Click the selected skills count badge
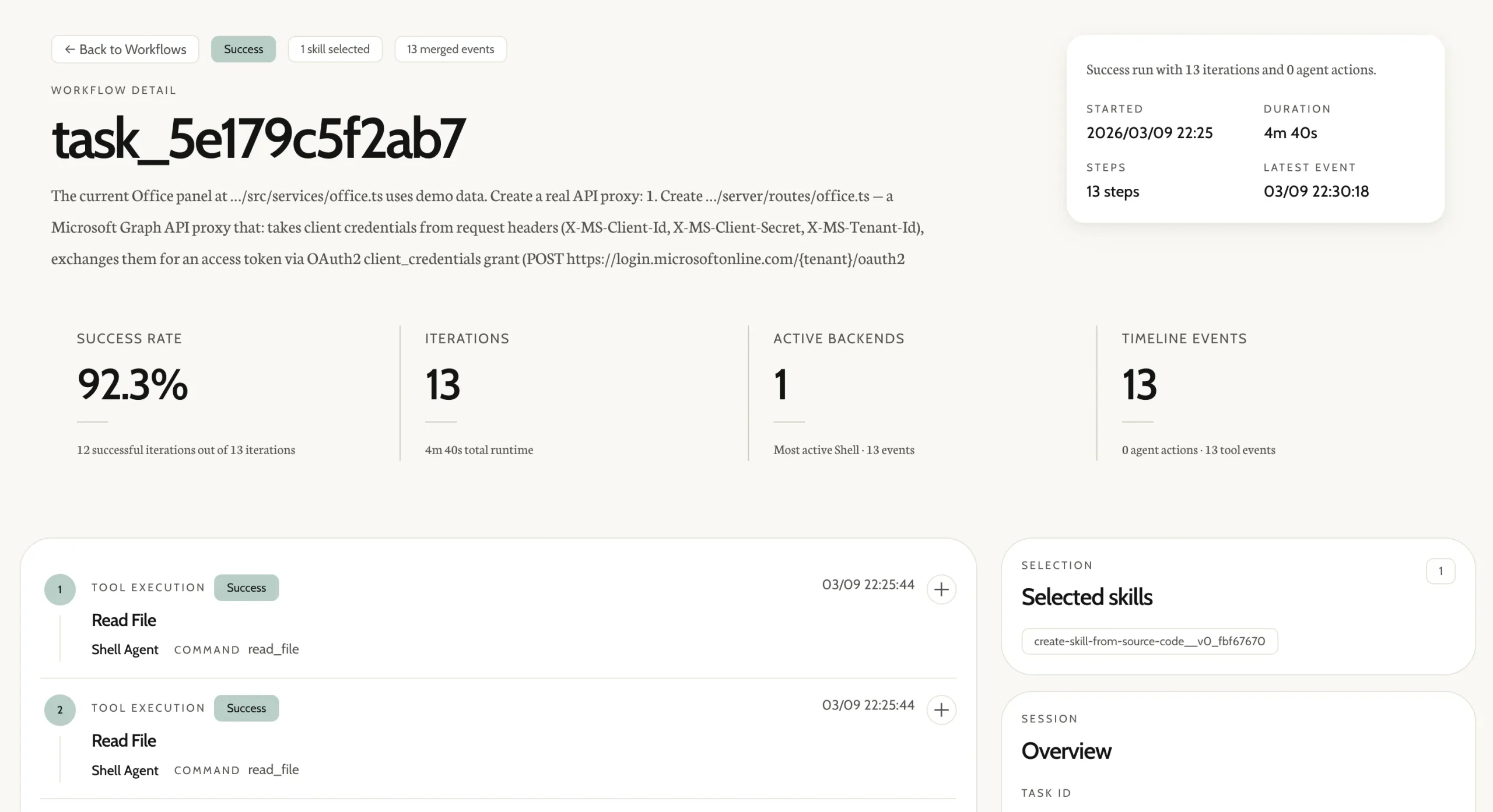The width and height of the screenshot is (1493, 812). 1440,571
